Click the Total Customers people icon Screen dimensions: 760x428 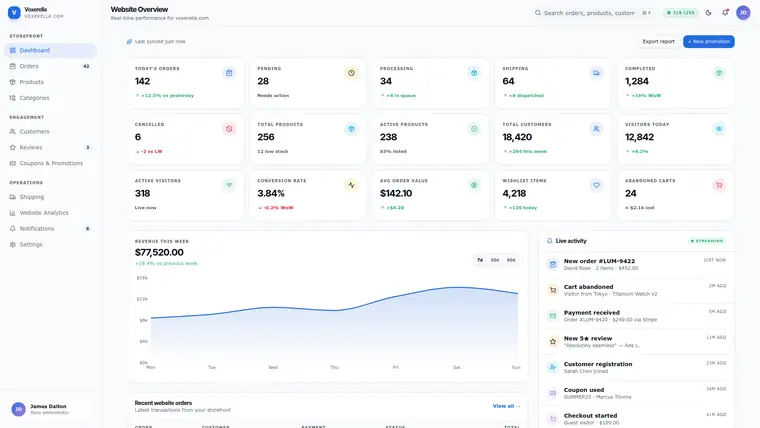(x=596, y=129)
